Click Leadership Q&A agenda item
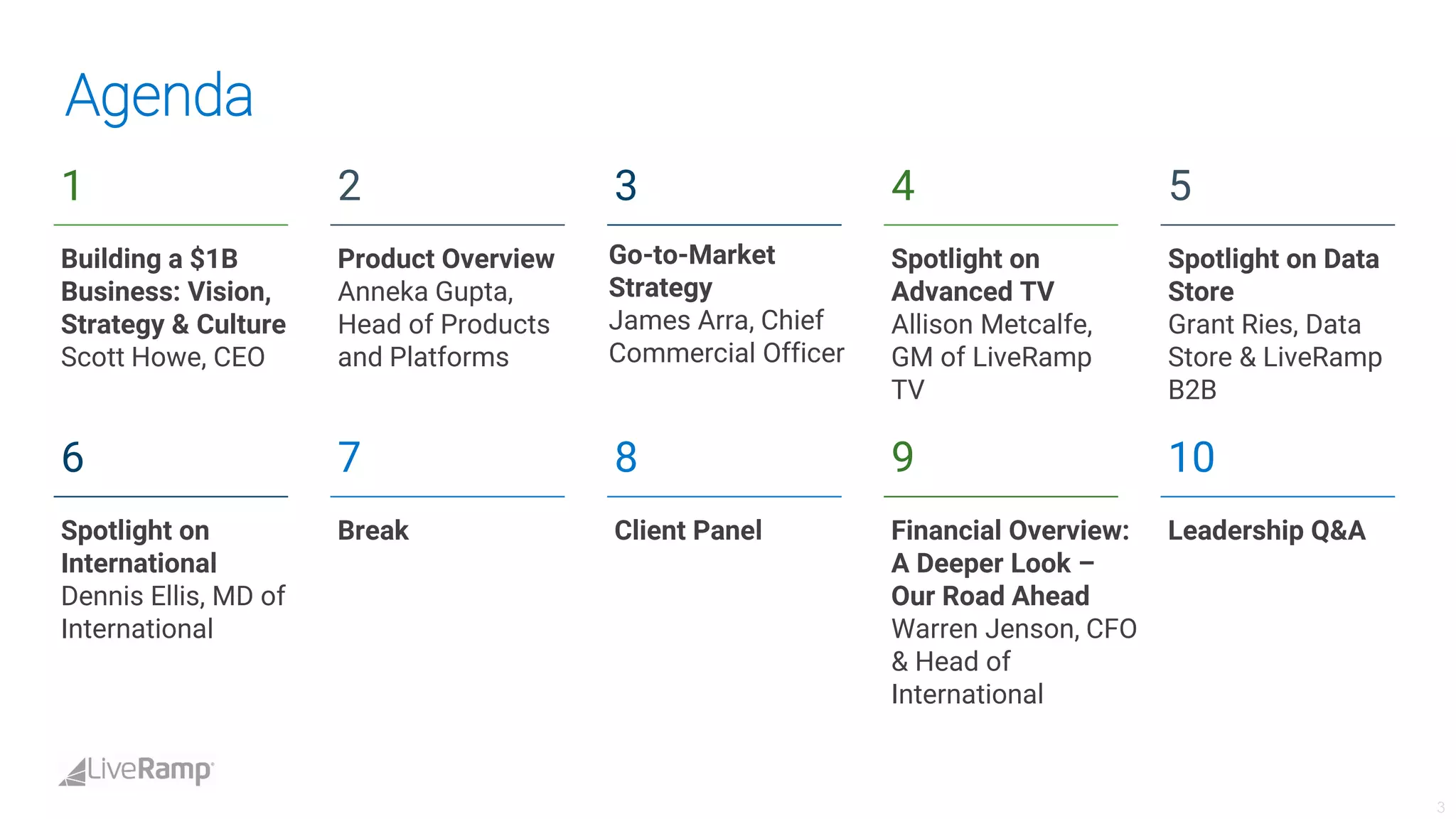The height and width of the screenshot is (819, 1456). [1266, 530]
